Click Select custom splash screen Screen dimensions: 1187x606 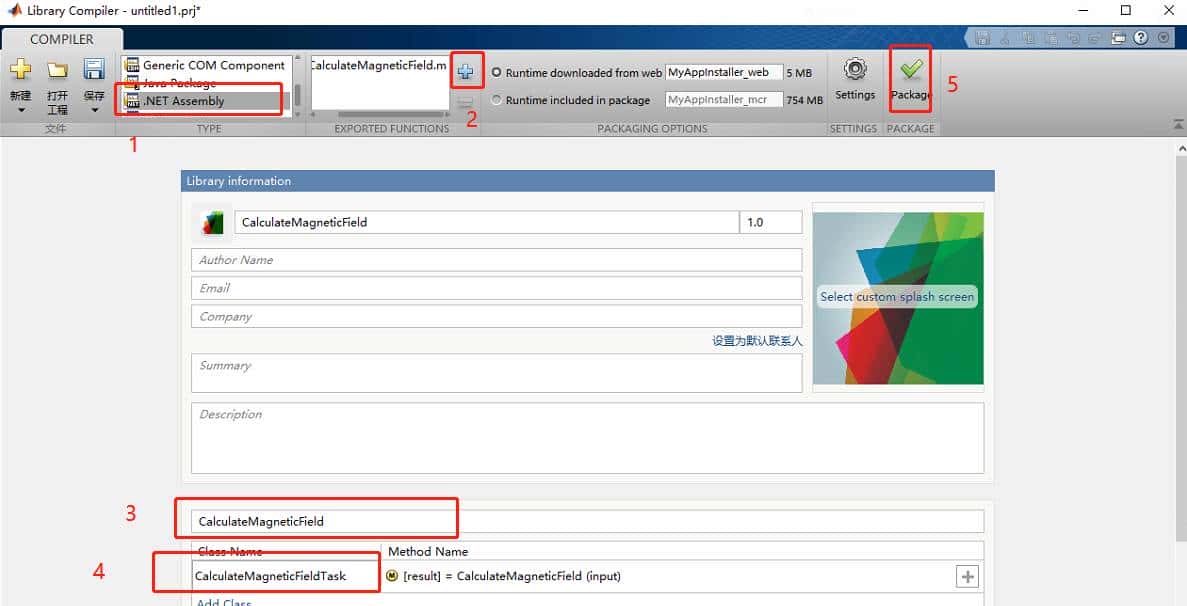click(897, 296)
